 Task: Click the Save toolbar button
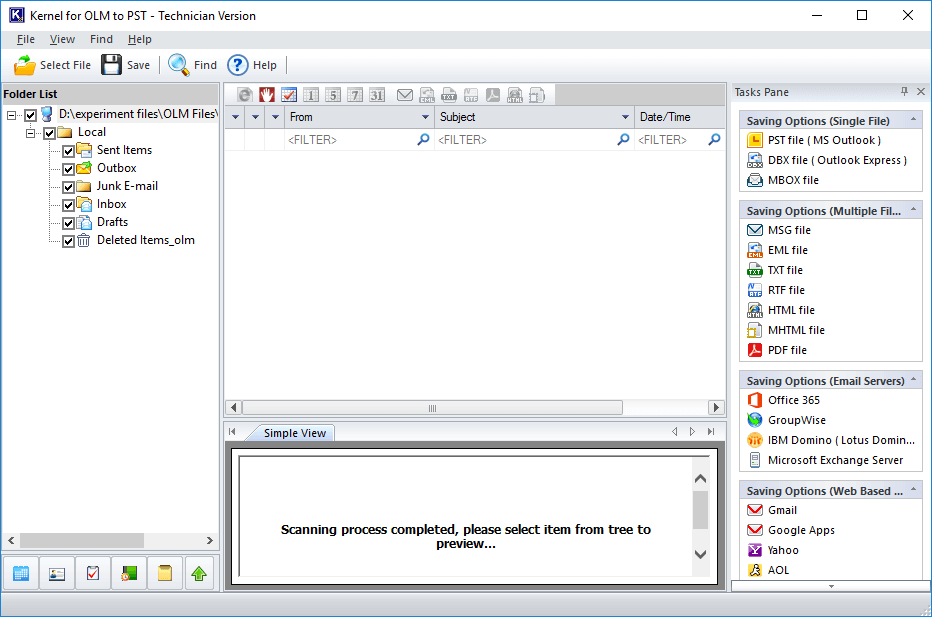pos(126,65)
